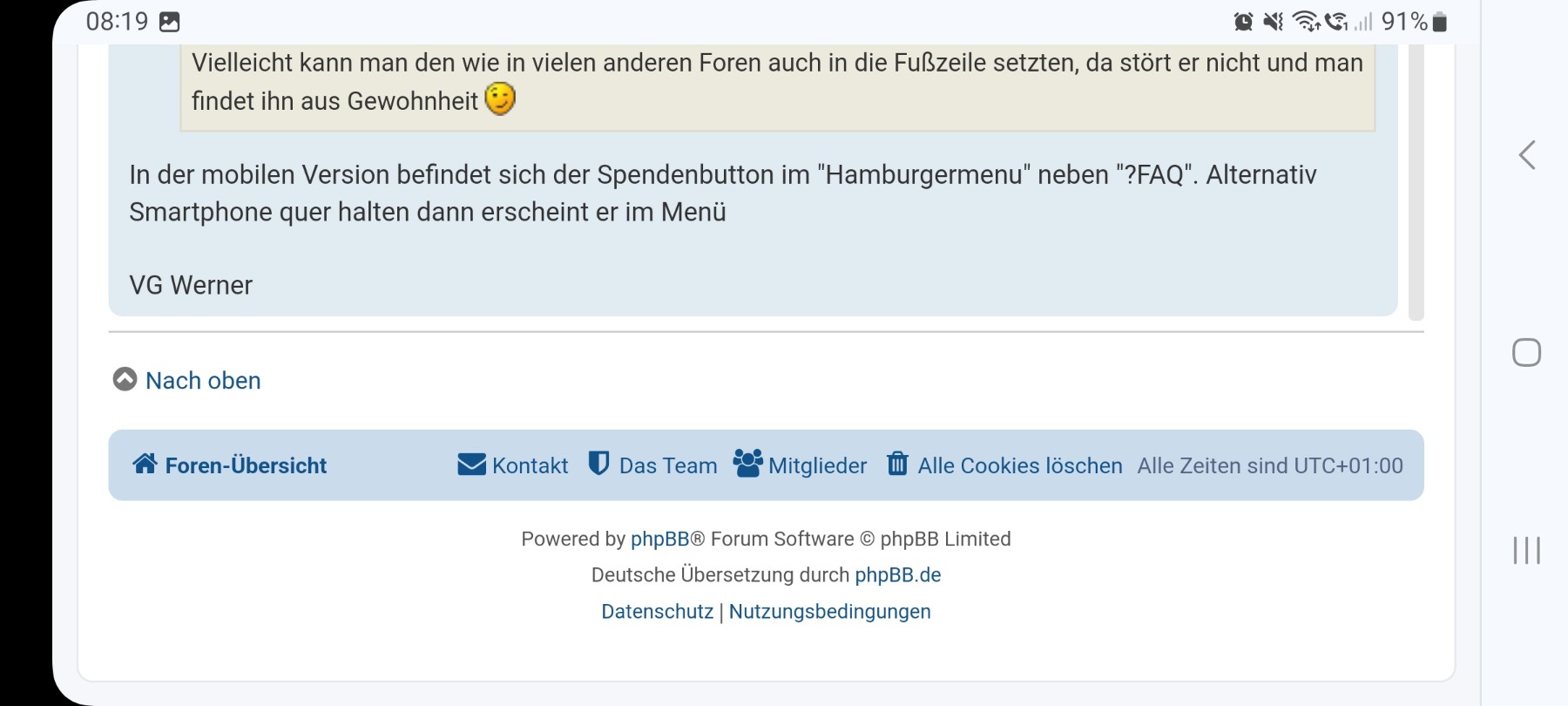
Task: Click the envelope icon for Kontakt
Action: click(471, 465)
